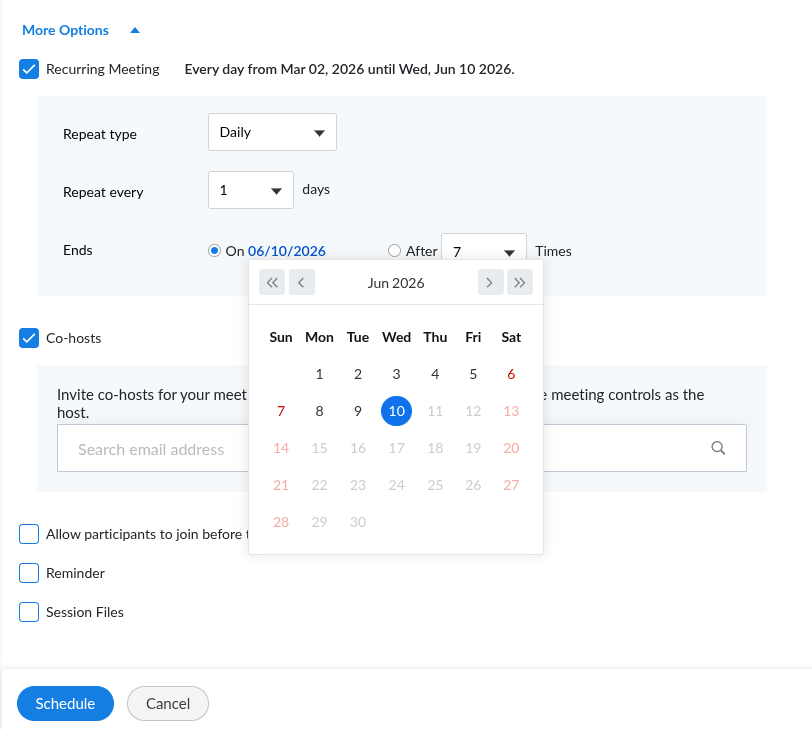Go to previous month in calendar
812x729 pixels.
click(x=302, y=283)
